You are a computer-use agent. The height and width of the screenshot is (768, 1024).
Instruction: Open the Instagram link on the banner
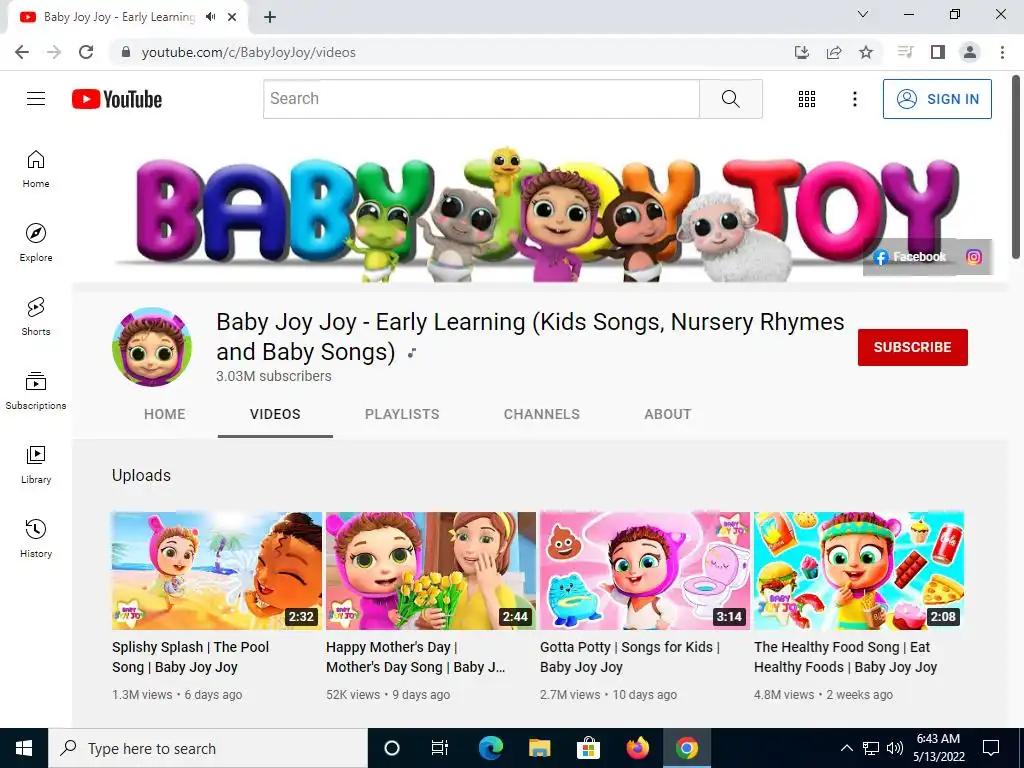(974, 257)
